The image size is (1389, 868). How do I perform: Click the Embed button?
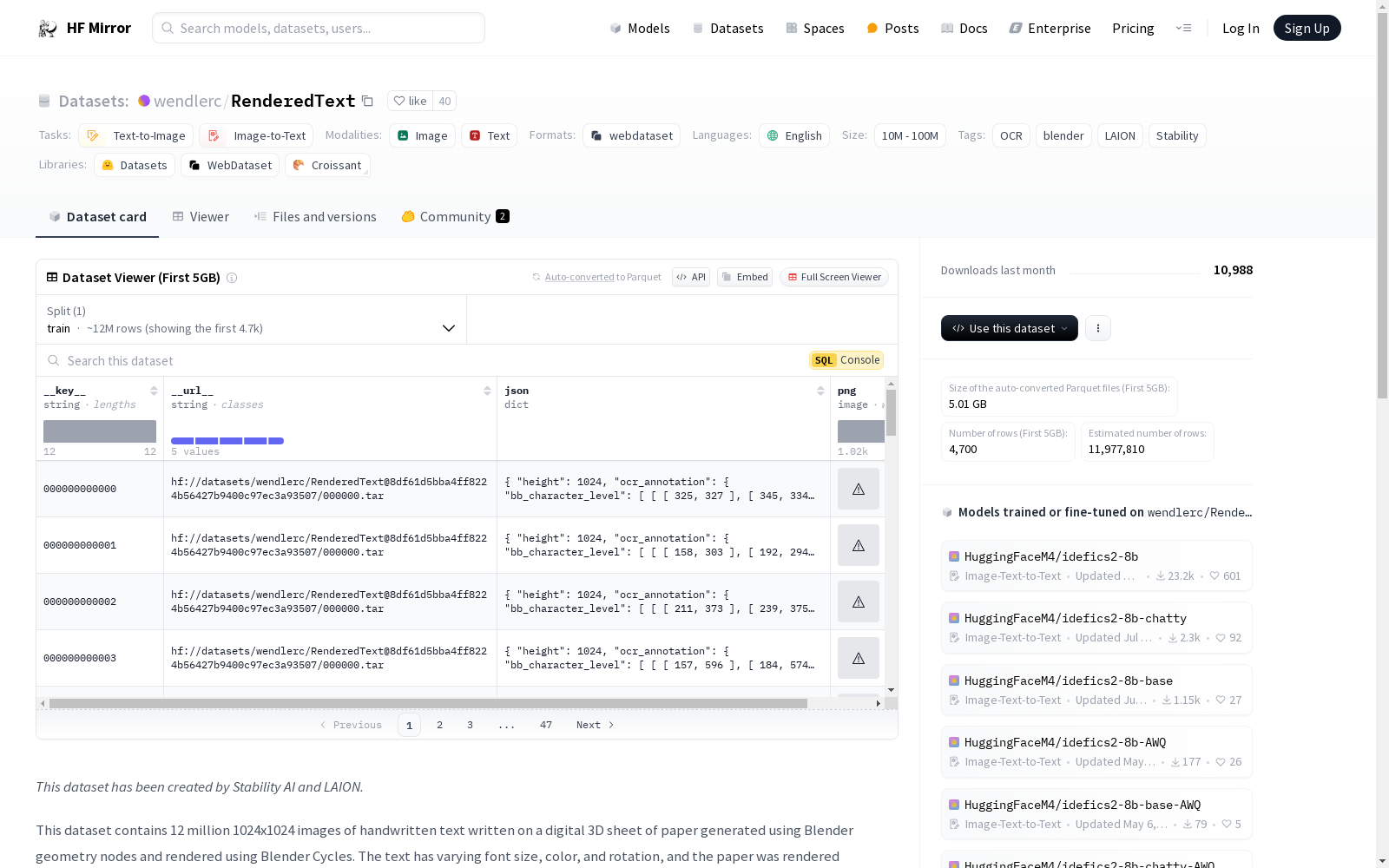[745, 277]
